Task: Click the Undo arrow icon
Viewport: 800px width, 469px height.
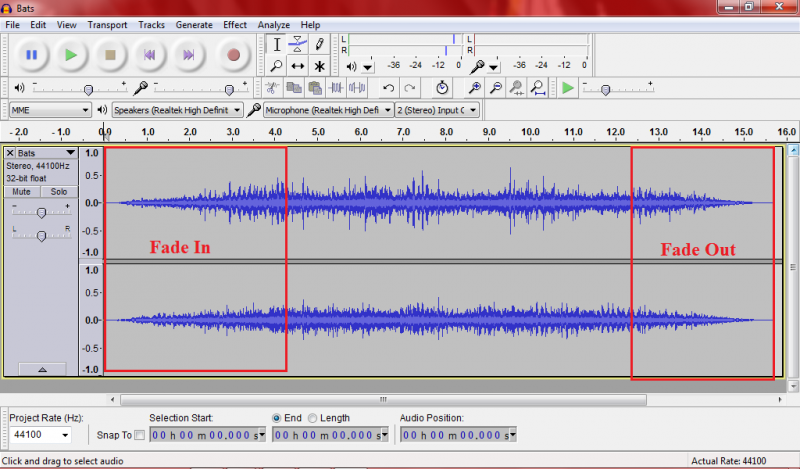Action: point(389,89)
